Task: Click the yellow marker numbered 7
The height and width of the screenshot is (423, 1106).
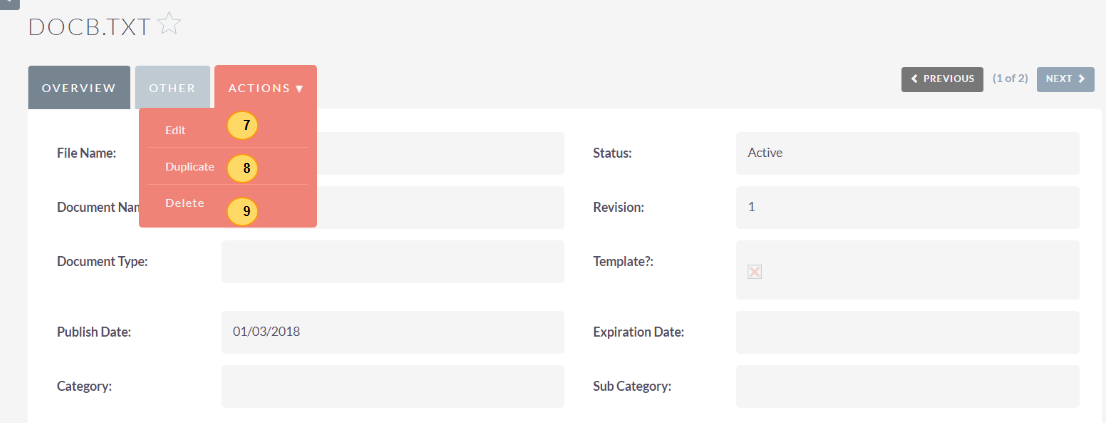Action: click(x=243, y=125)
